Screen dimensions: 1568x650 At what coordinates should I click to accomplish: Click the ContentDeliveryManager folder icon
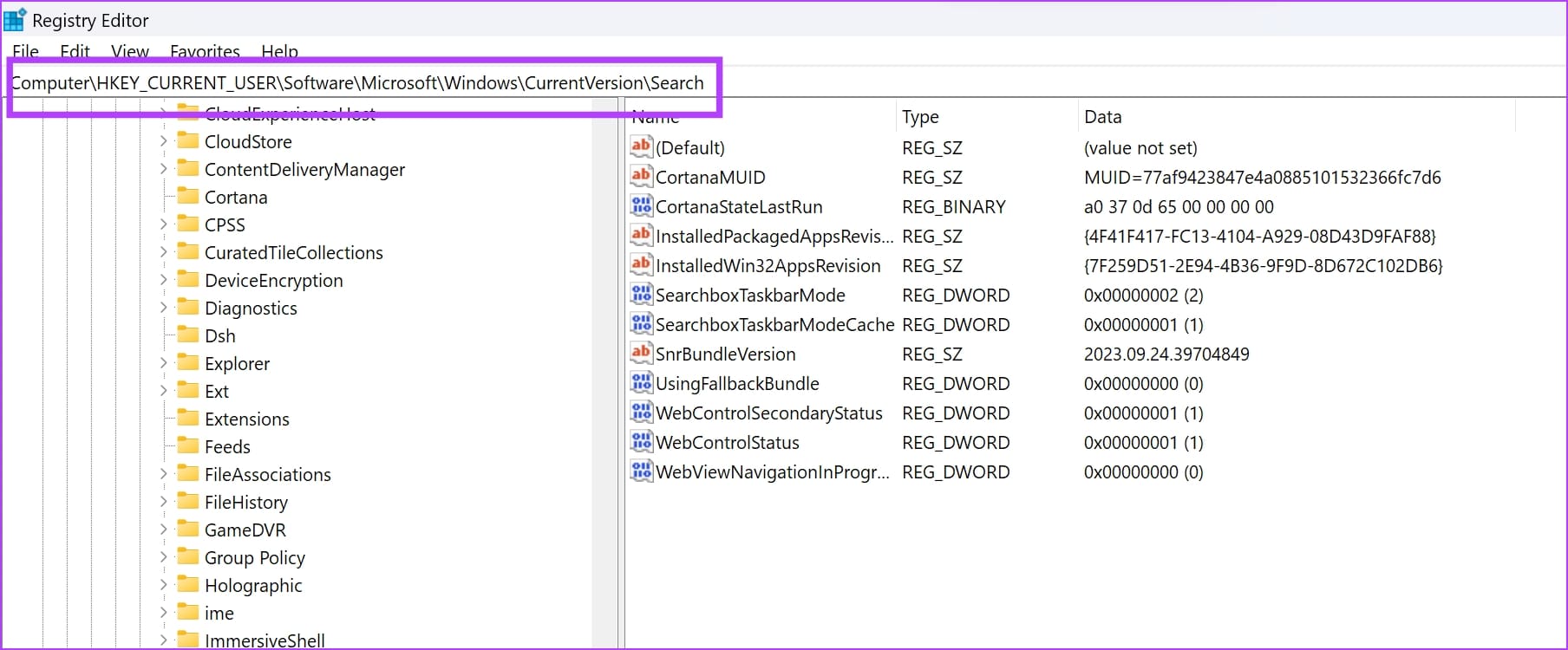(x=187, y=168)
